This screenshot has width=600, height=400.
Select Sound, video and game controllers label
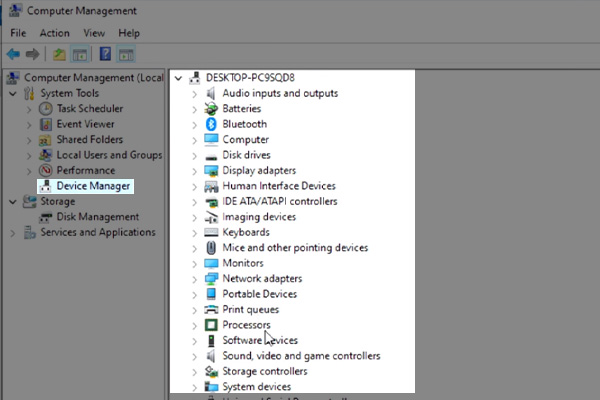302,356
